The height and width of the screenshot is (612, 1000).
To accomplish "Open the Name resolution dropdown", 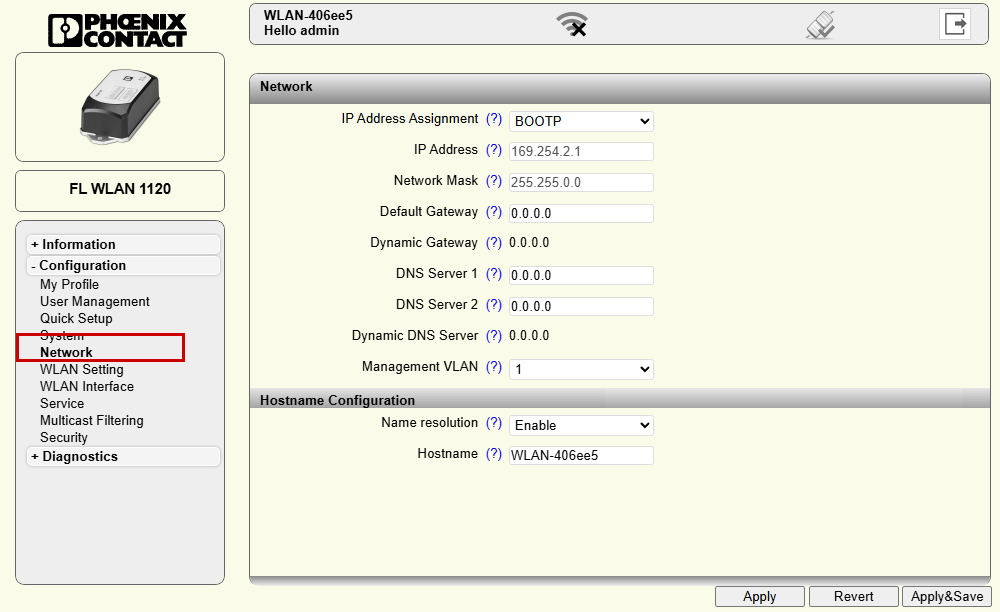I will pos(581,425).
